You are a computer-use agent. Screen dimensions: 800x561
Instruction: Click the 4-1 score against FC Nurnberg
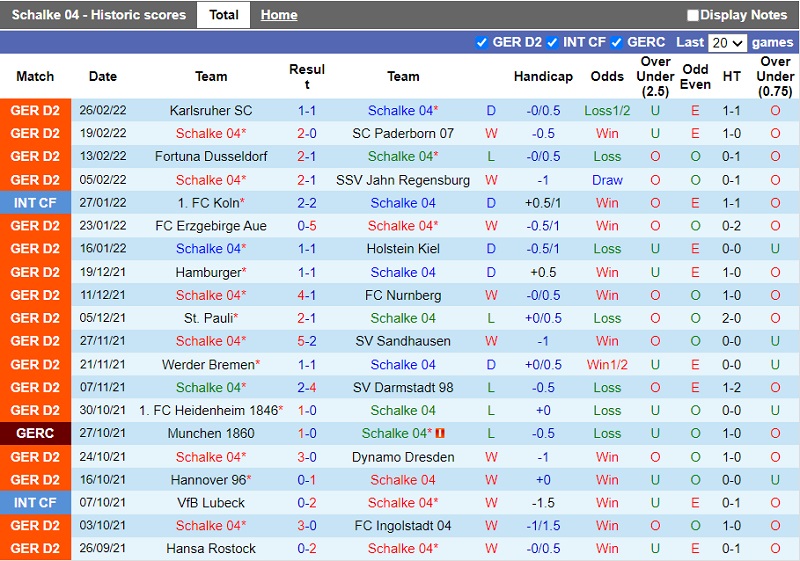pos(307,295)
